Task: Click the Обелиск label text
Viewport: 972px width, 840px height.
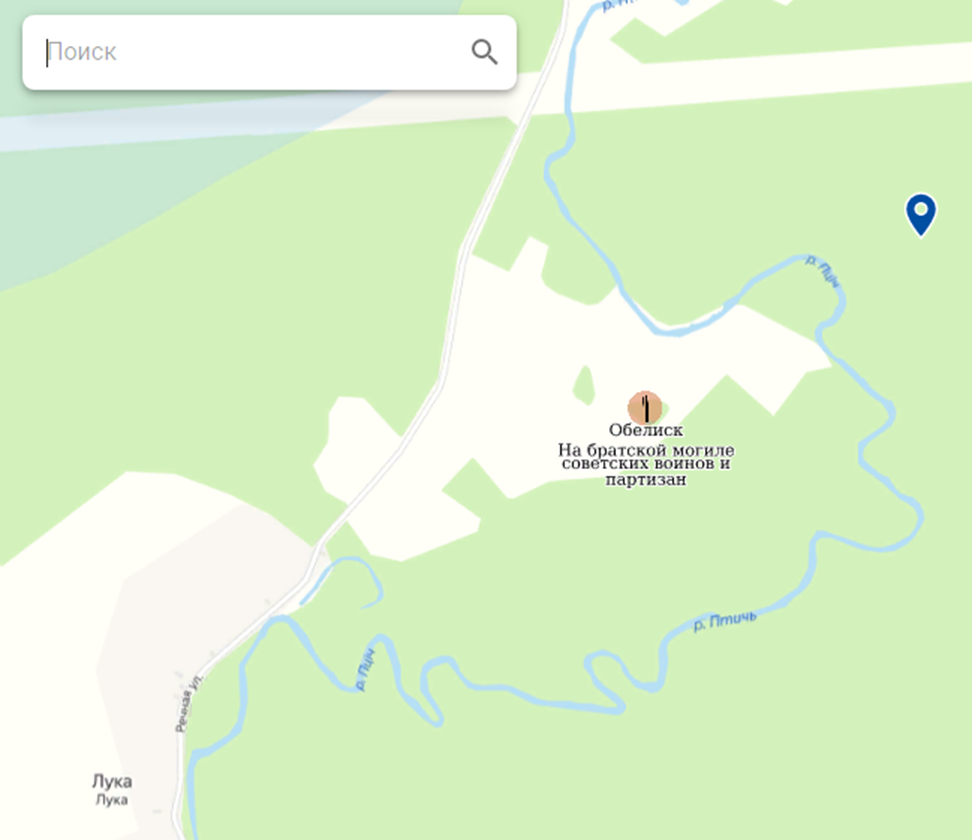Action: pyautogui.click(x=646, y=430)
